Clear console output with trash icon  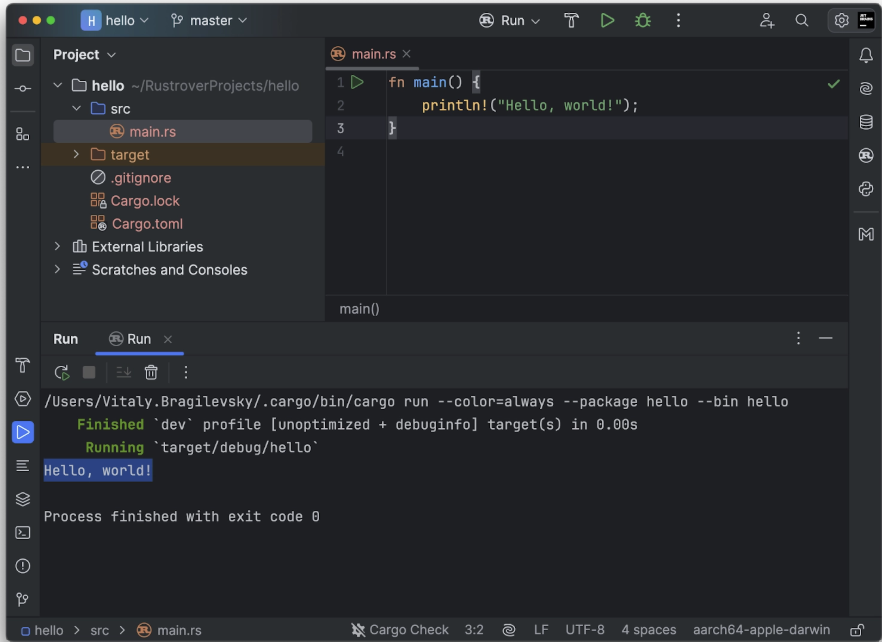[151, 372]
